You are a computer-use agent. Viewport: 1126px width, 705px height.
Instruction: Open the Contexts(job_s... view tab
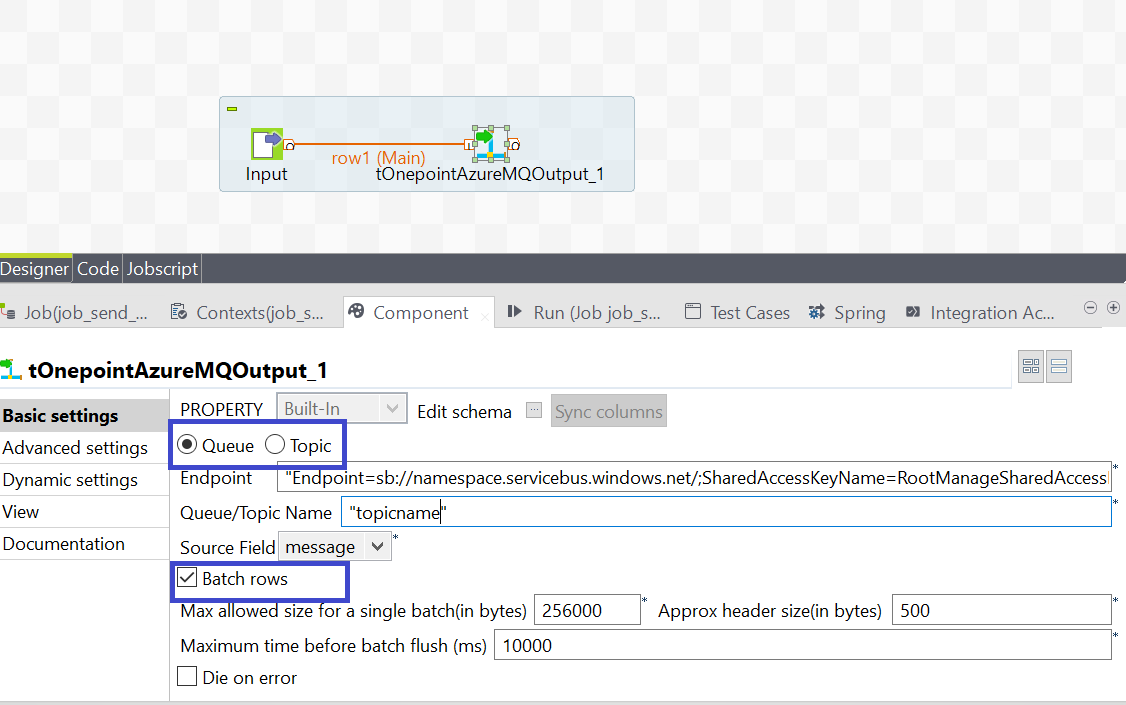[248, 313]
